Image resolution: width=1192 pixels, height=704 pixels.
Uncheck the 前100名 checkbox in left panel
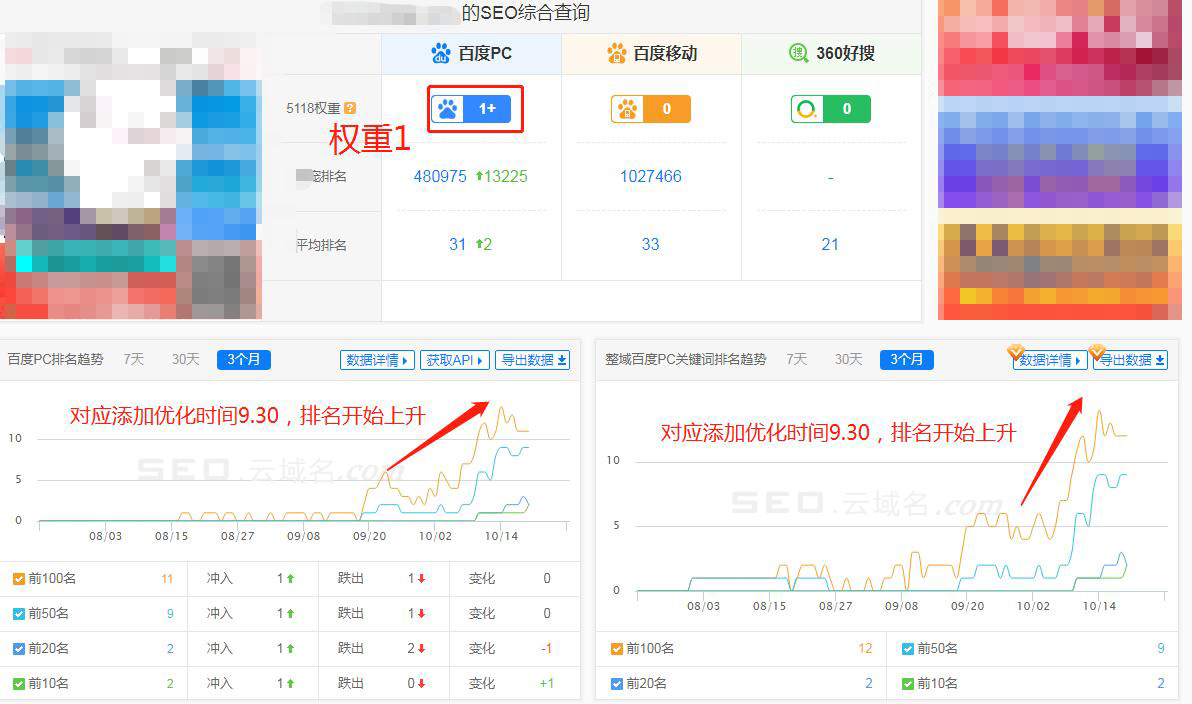coord(17,578)
